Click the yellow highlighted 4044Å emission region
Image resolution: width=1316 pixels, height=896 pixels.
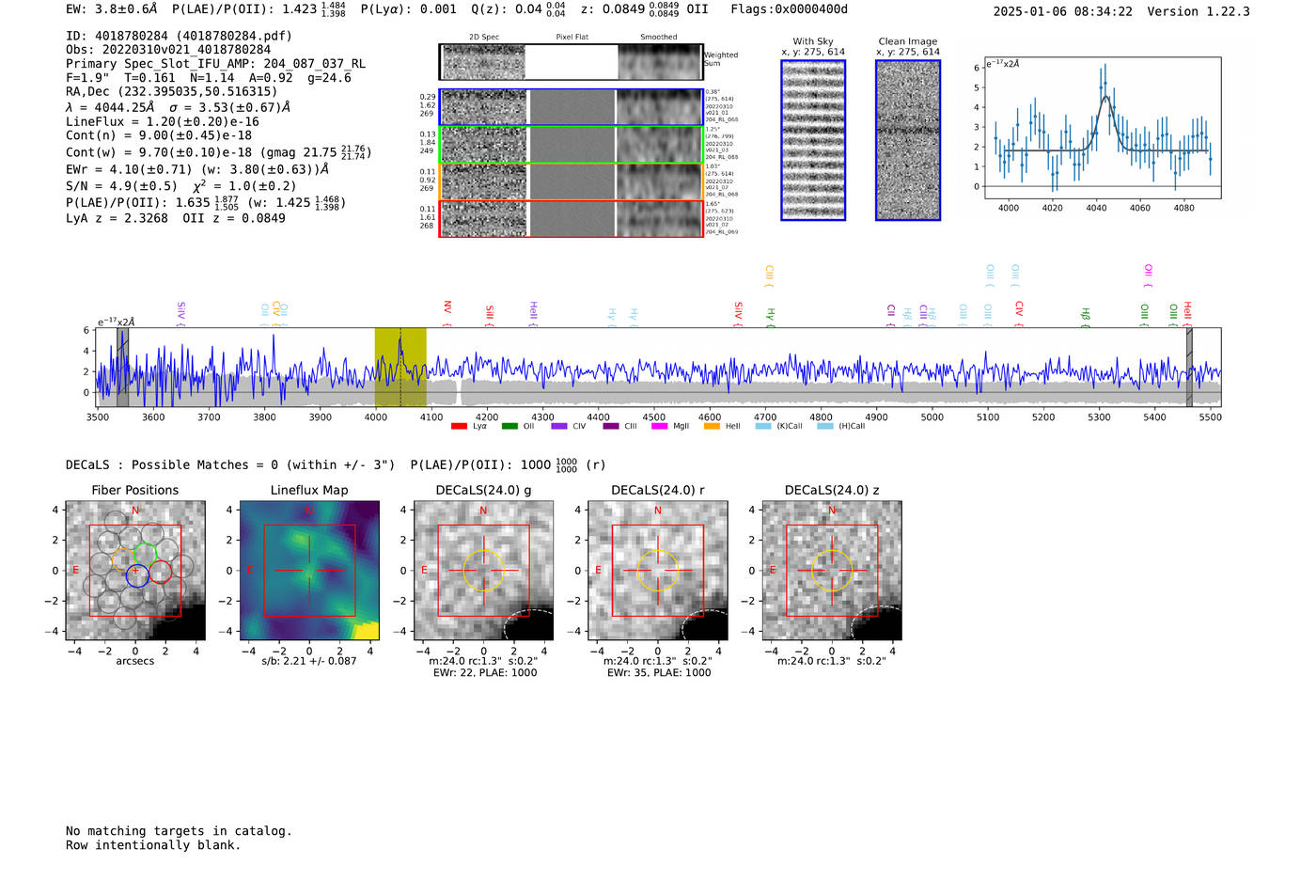click(400, 367)
